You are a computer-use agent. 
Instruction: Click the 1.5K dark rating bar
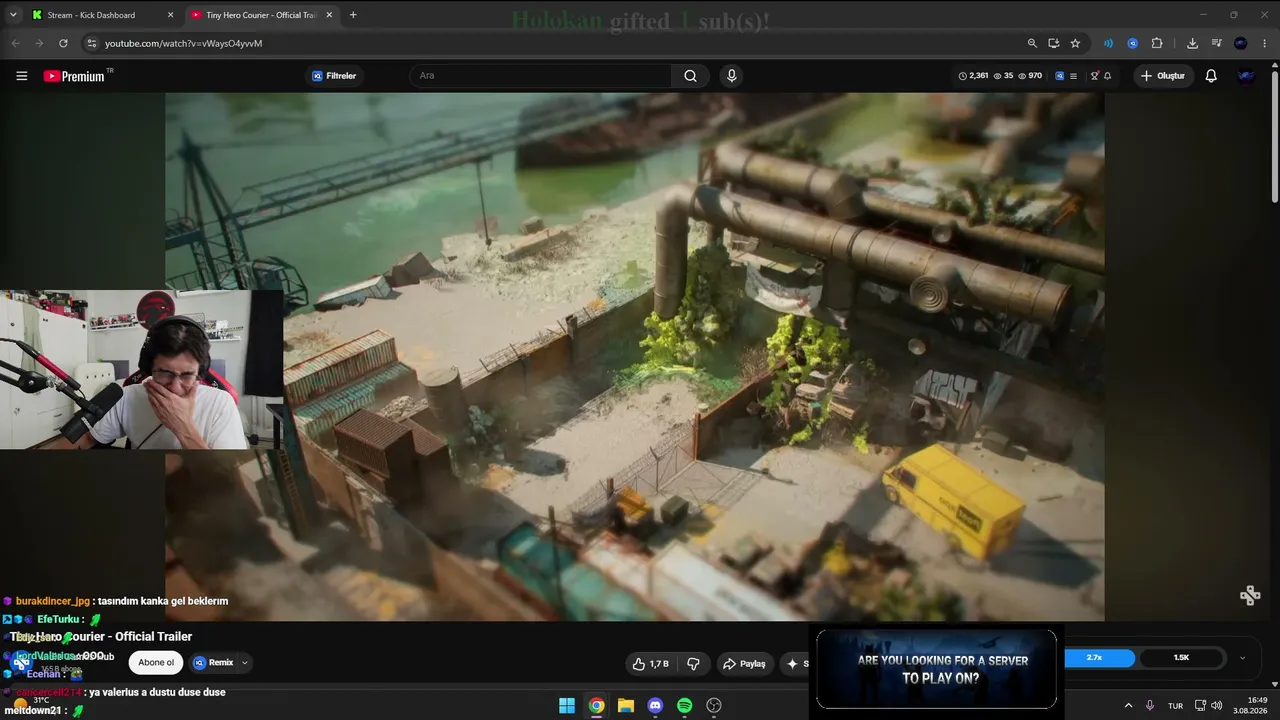tap(1181, 658)
